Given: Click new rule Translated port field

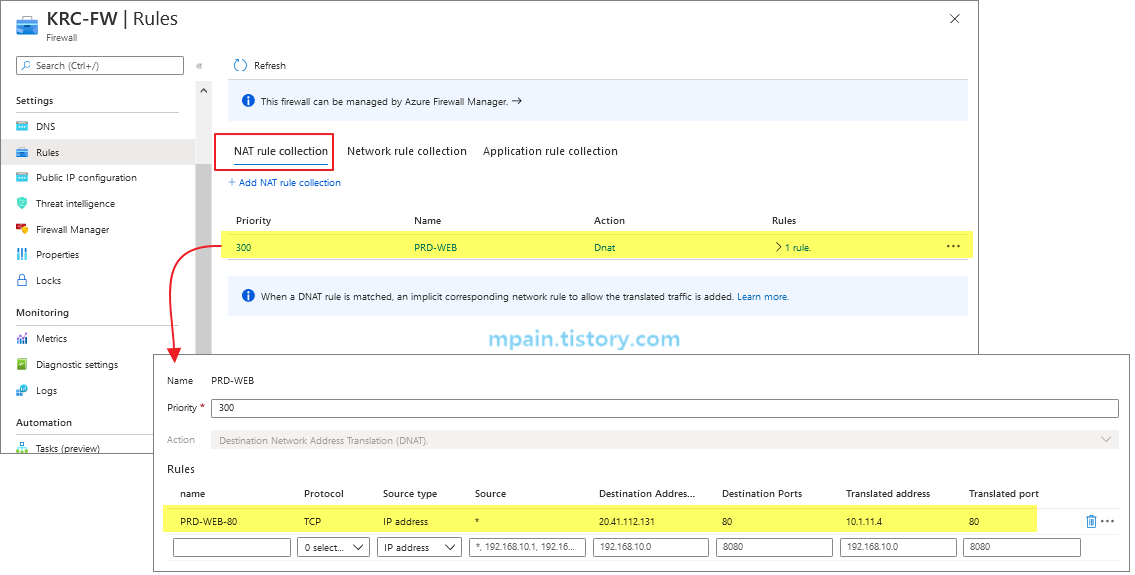Looking at the screenshot, I should point(1022,547).
